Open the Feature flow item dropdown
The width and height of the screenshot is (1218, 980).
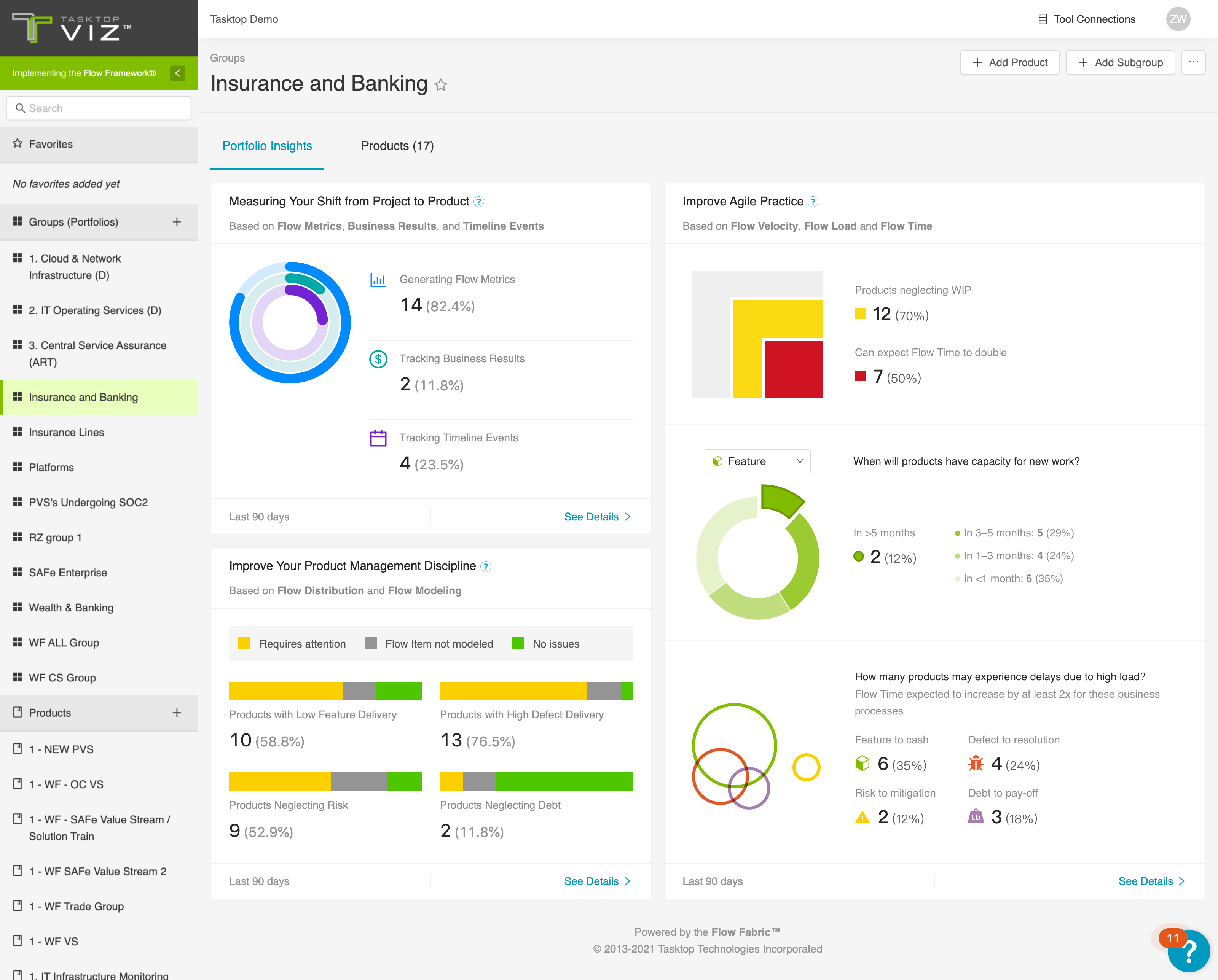click(x=757, y=461)
